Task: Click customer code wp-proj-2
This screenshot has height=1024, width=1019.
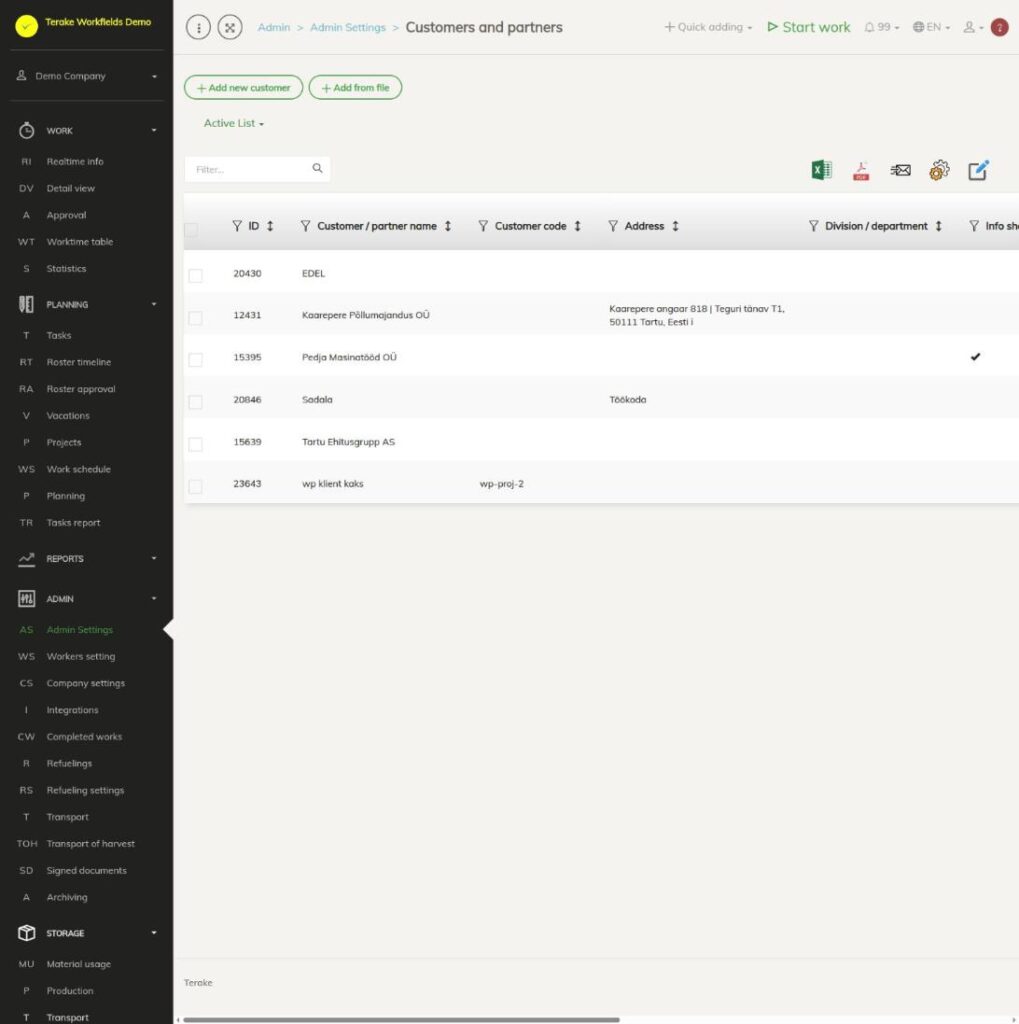Action: click(x=502, y=484)
